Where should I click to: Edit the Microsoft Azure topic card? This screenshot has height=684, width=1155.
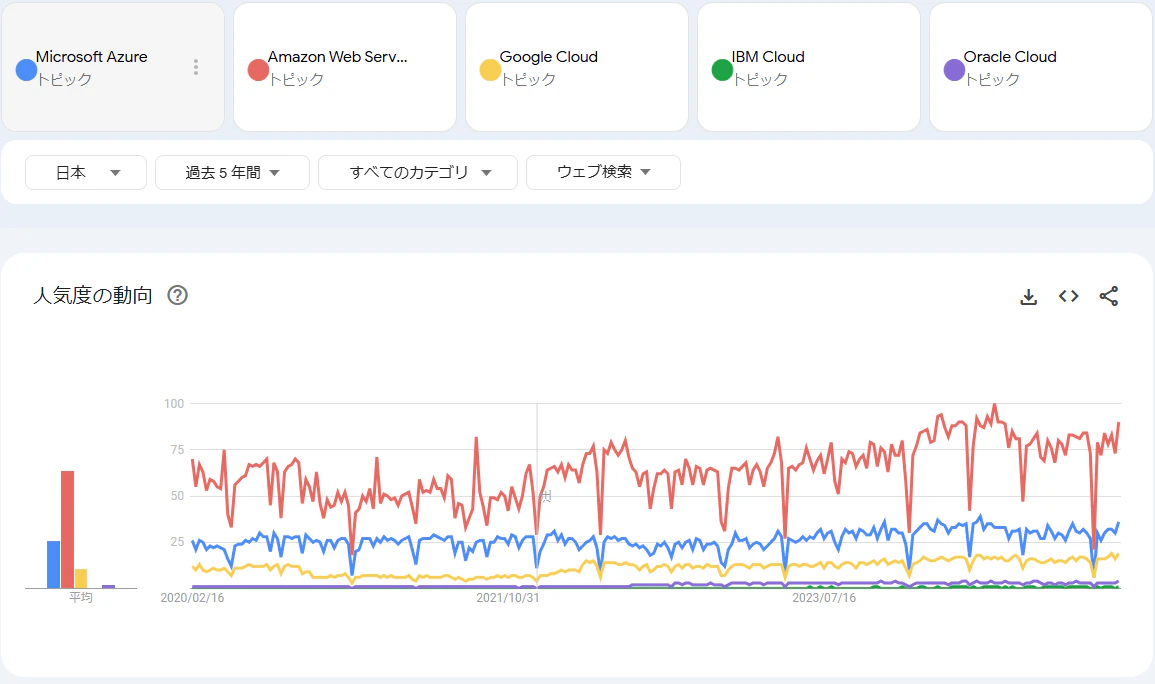(113, 67)
